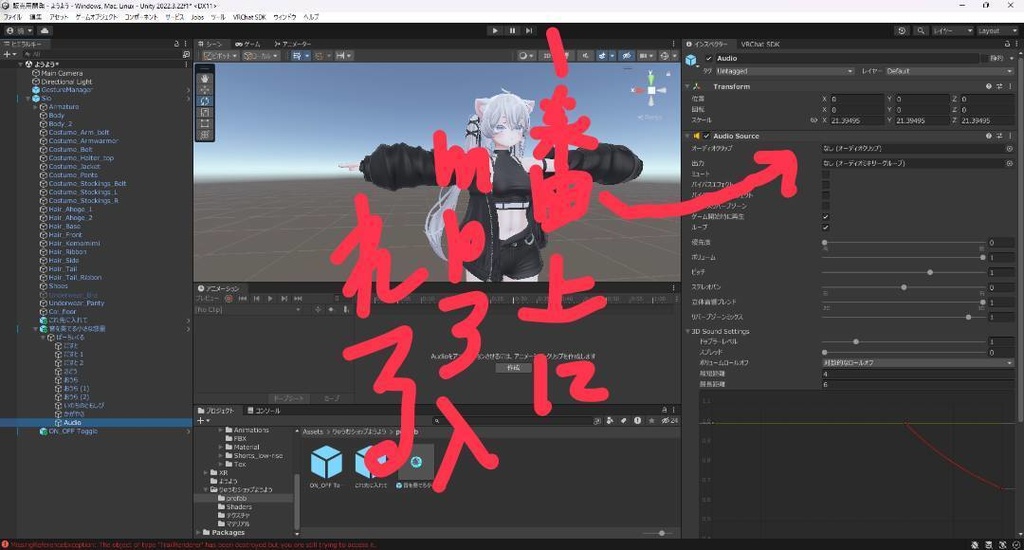Select the Move tool in Scene toolbar
Image resolution: width=1024 pixels, height=550 pixels.
tap(205, 89)
